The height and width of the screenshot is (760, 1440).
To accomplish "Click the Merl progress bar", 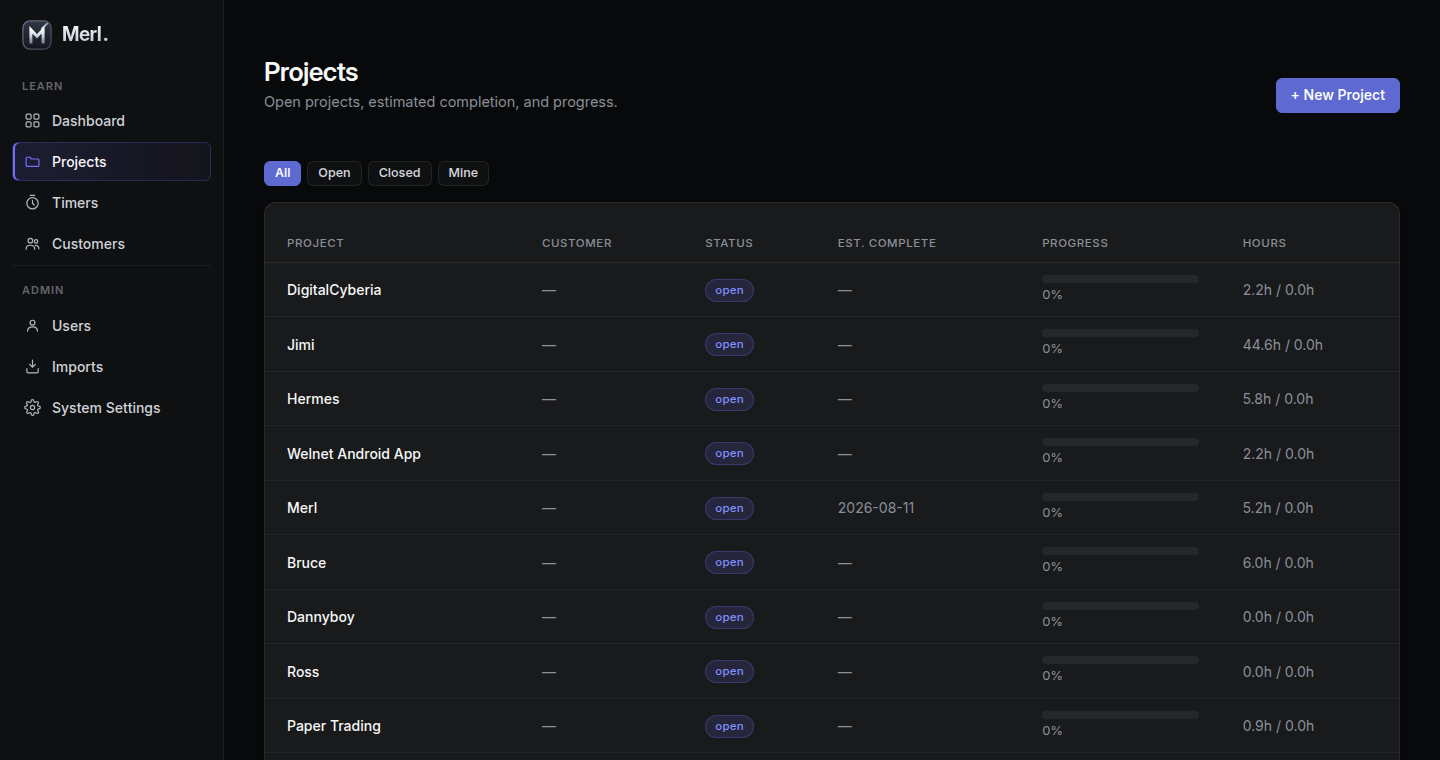I will [1120, 497].
